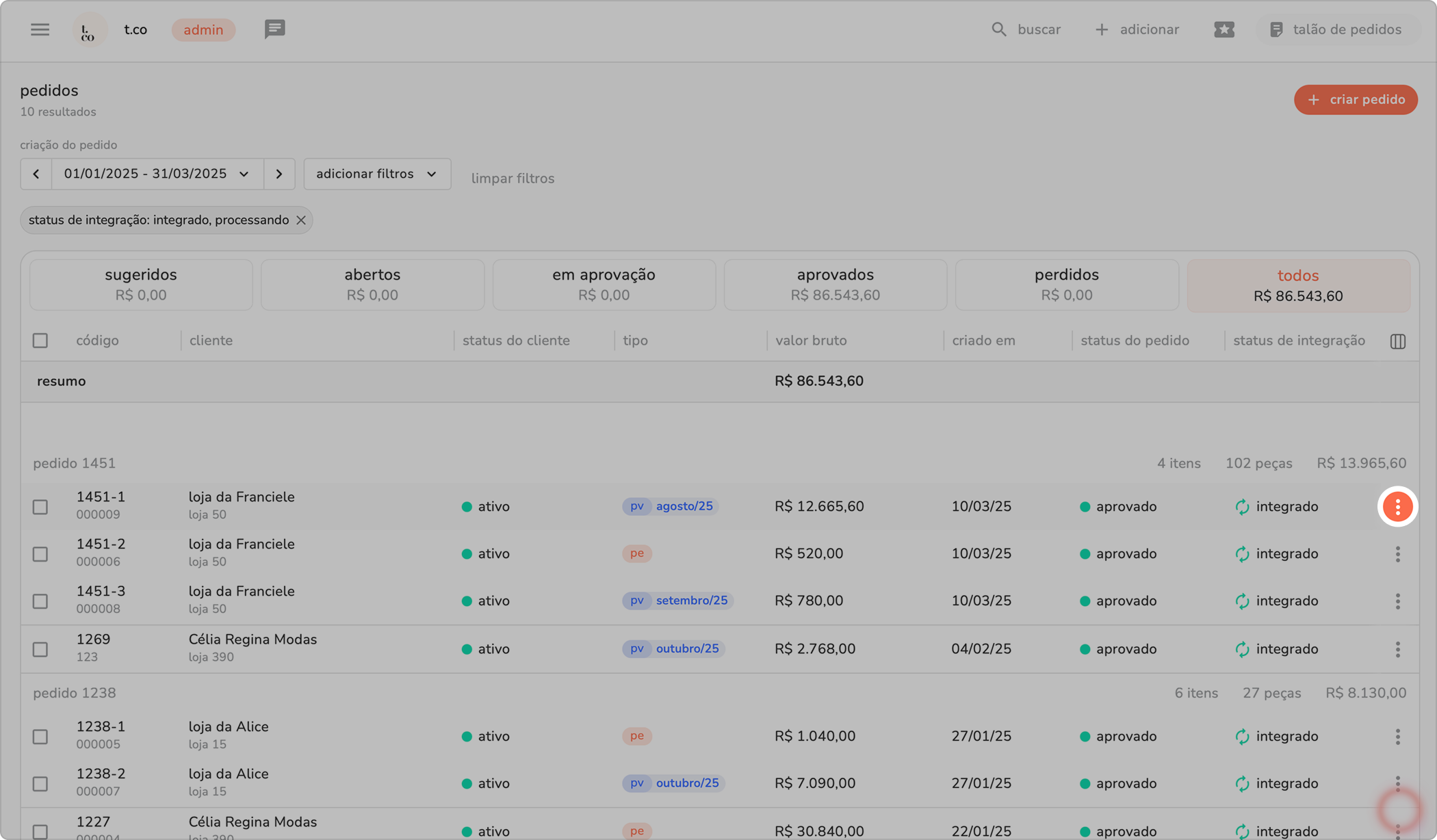
Task: Click the limpar filtros link
Action: [513, 179]
